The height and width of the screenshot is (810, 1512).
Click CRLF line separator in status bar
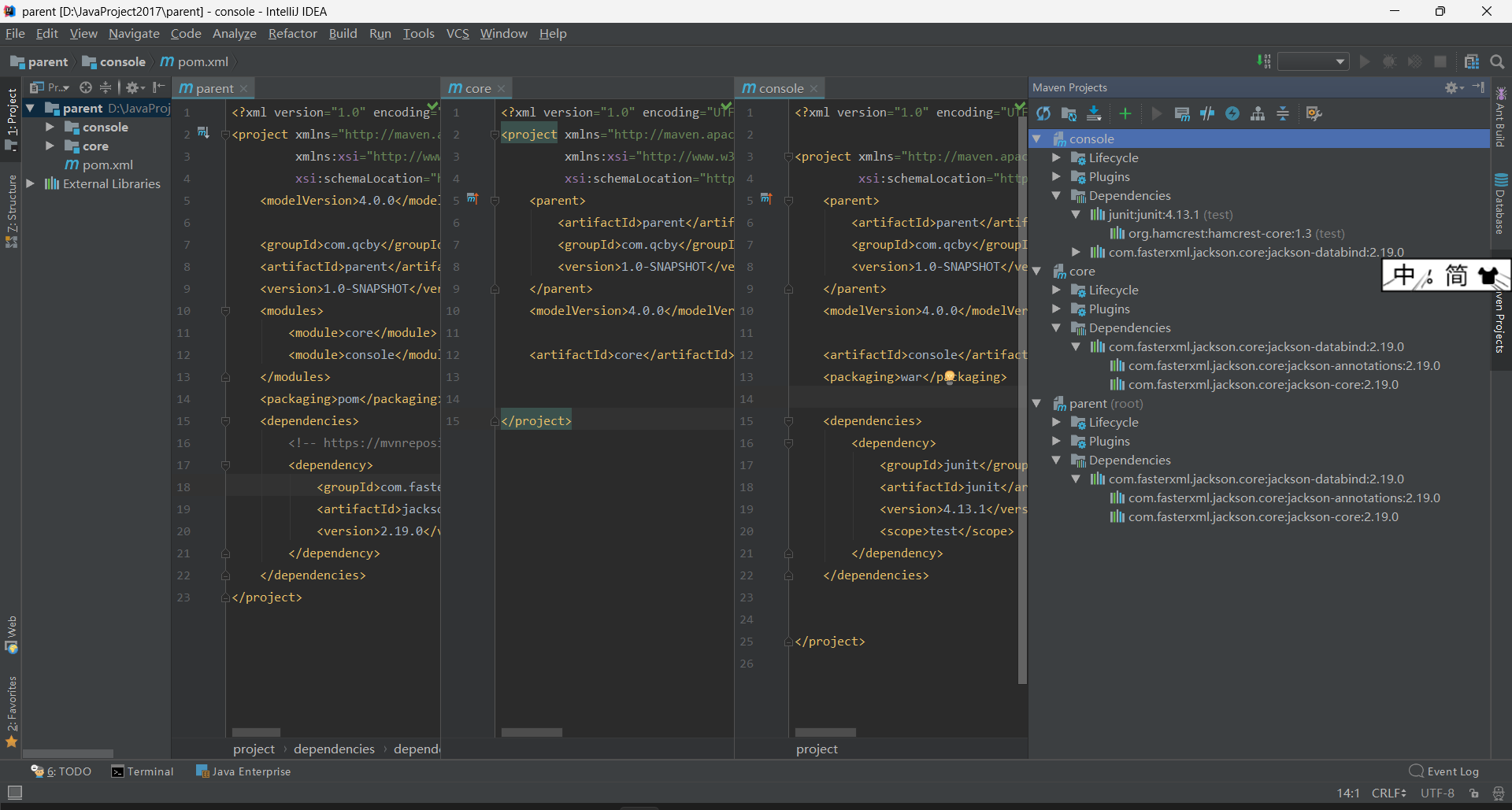coord(1388,793)
